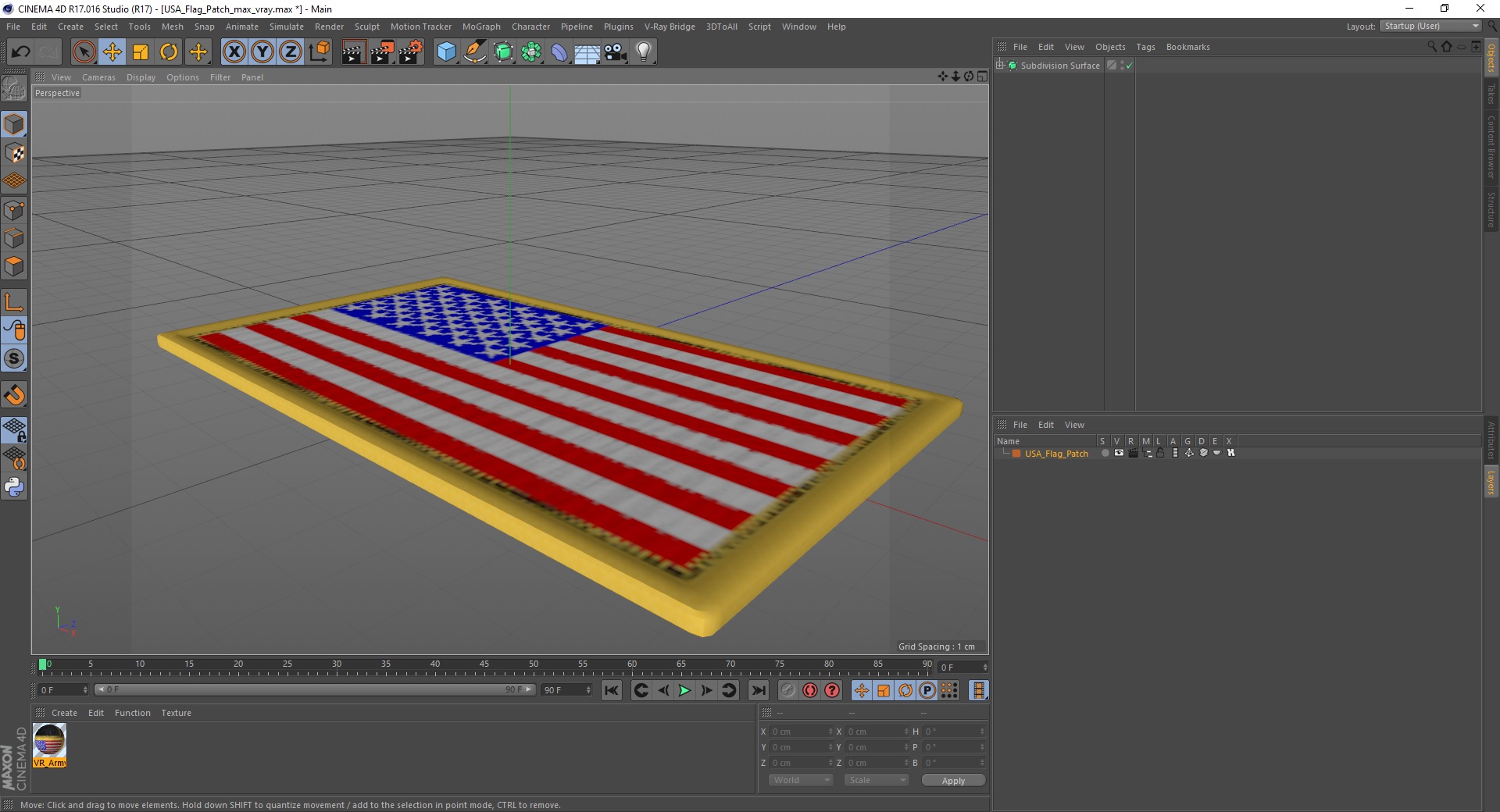
Task: Select Subdivision Surface in Object Manager
Action: [1059, 66]
